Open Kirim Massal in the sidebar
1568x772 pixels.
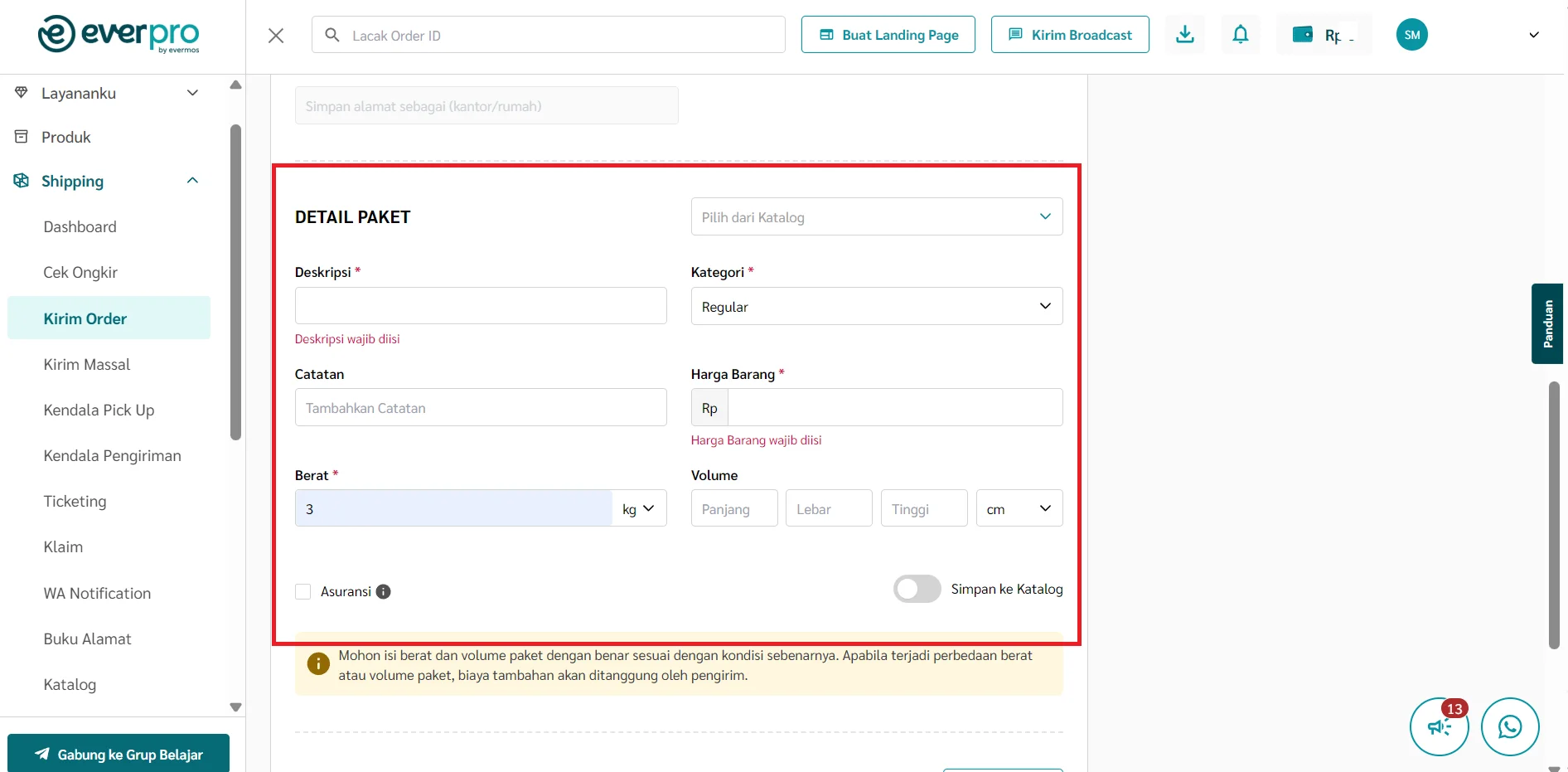pos(87,365)
